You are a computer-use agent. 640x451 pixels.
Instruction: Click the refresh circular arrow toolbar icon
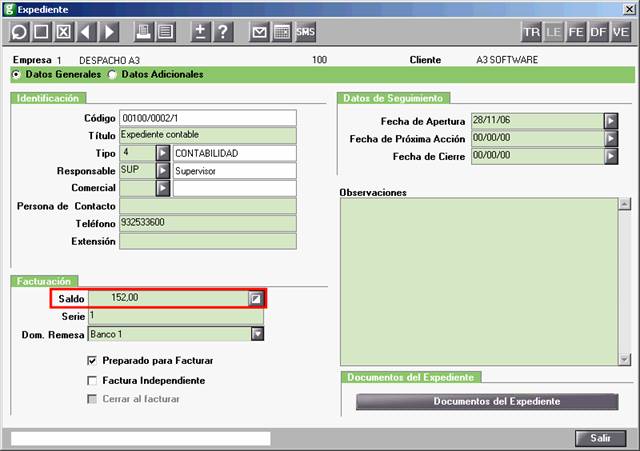[x=19, y=32]
